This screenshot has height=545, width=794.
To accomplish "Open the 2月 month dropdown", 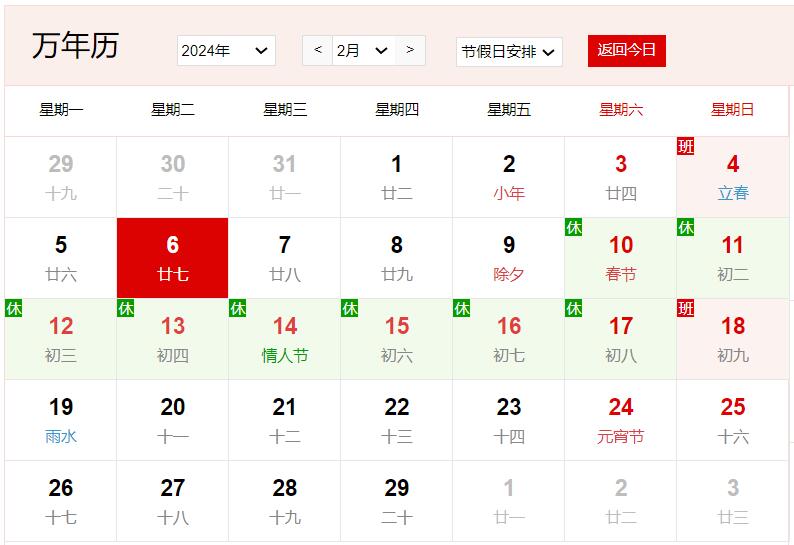I will click(364, 50).
